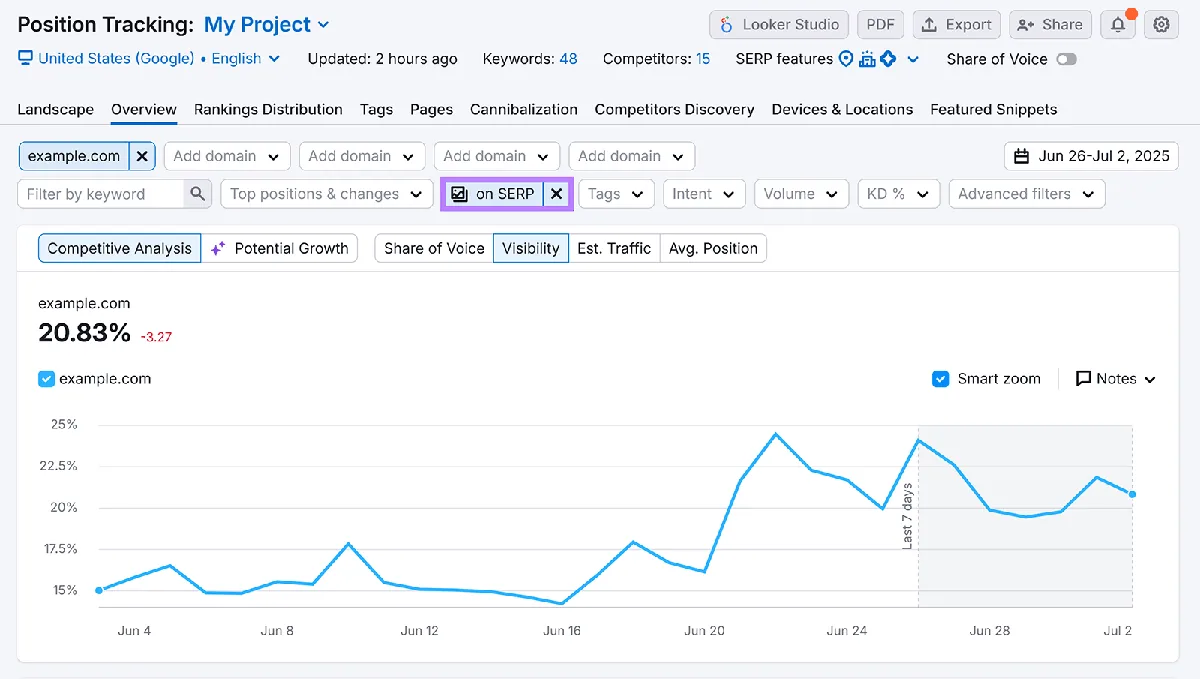Expand the SERP features chevron

click(912, 59)
